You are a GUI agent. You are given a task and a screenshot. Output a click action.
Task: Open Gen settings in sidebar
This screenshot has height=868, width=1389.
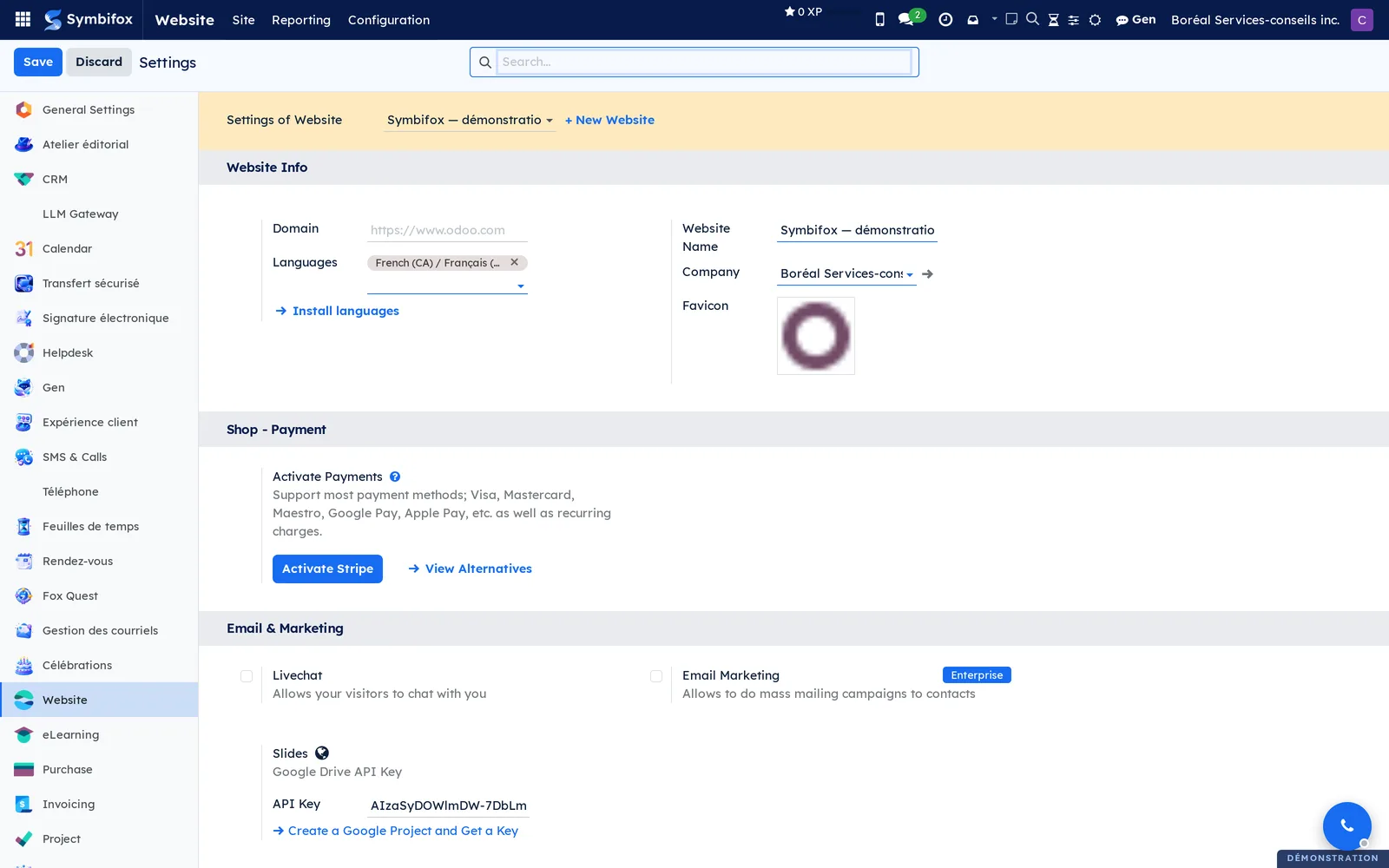tap(99, 387)
